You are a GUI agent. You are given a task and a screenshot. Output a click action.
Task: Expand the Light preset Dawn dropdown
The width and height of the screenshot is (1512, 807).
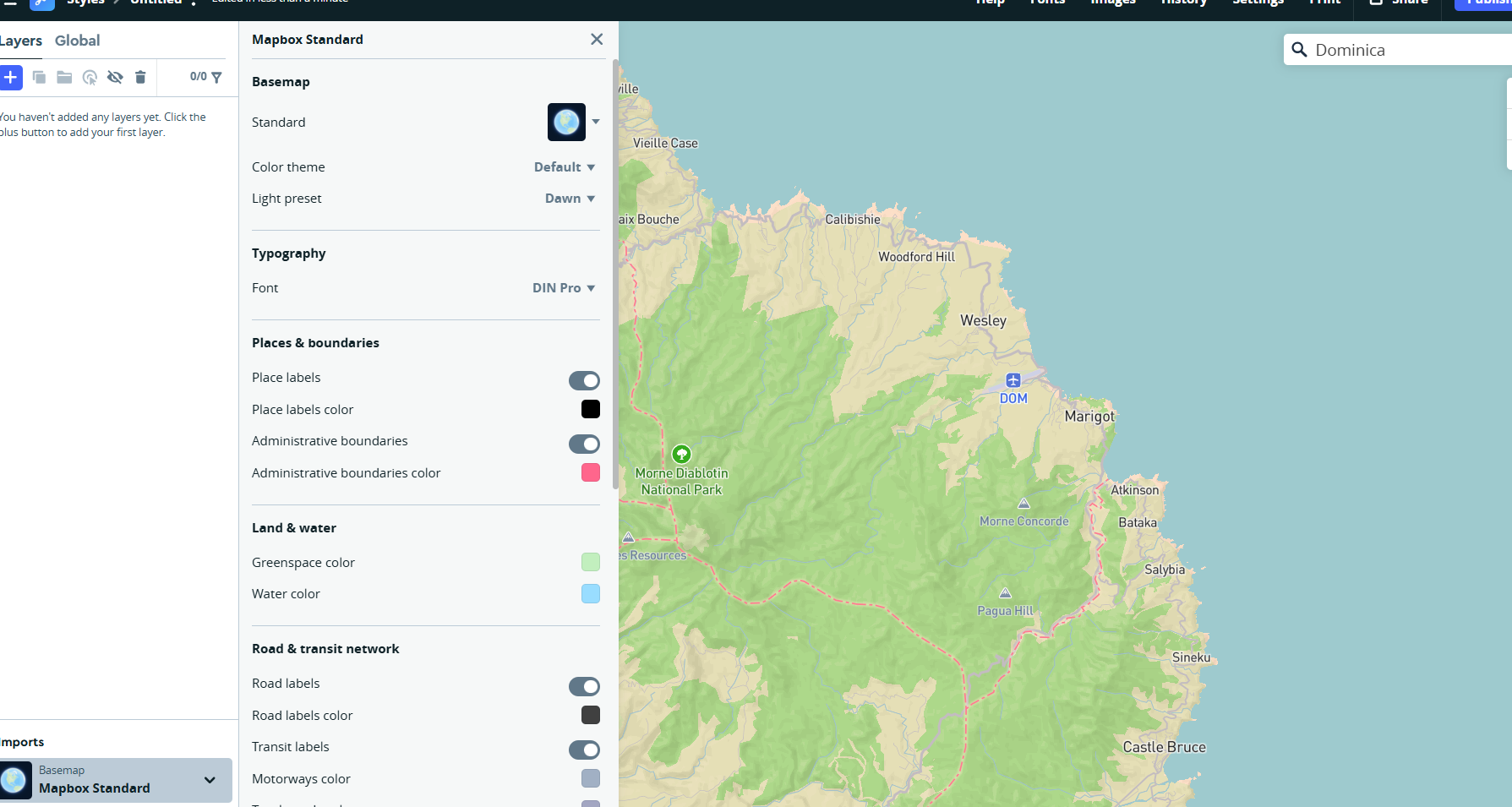[570, 199]
